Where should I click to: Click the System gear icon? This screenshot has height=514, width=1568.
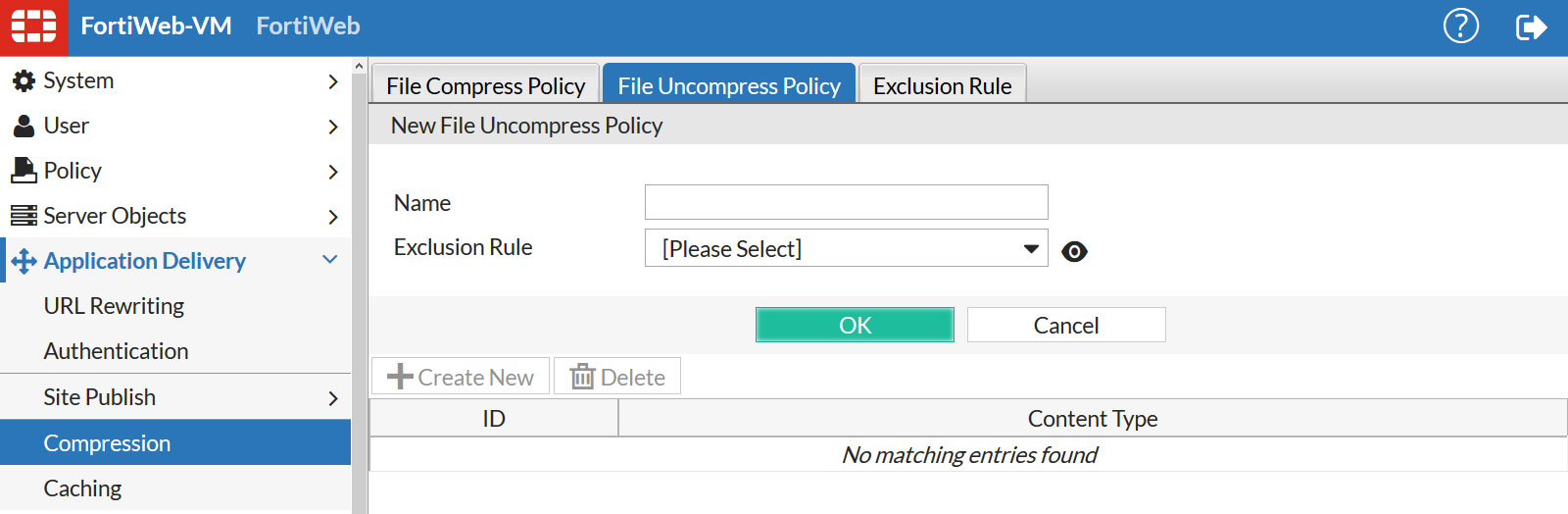[x=24, y=81]
